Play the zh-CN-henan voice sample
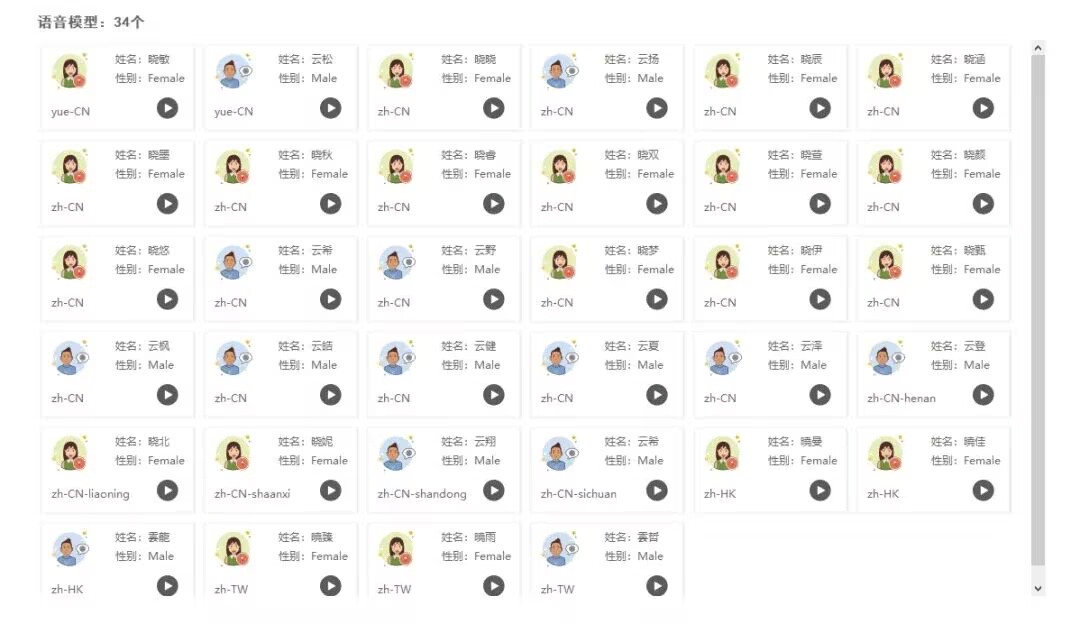The width and height of the screenshot is (1080, 624). point(983,395)
